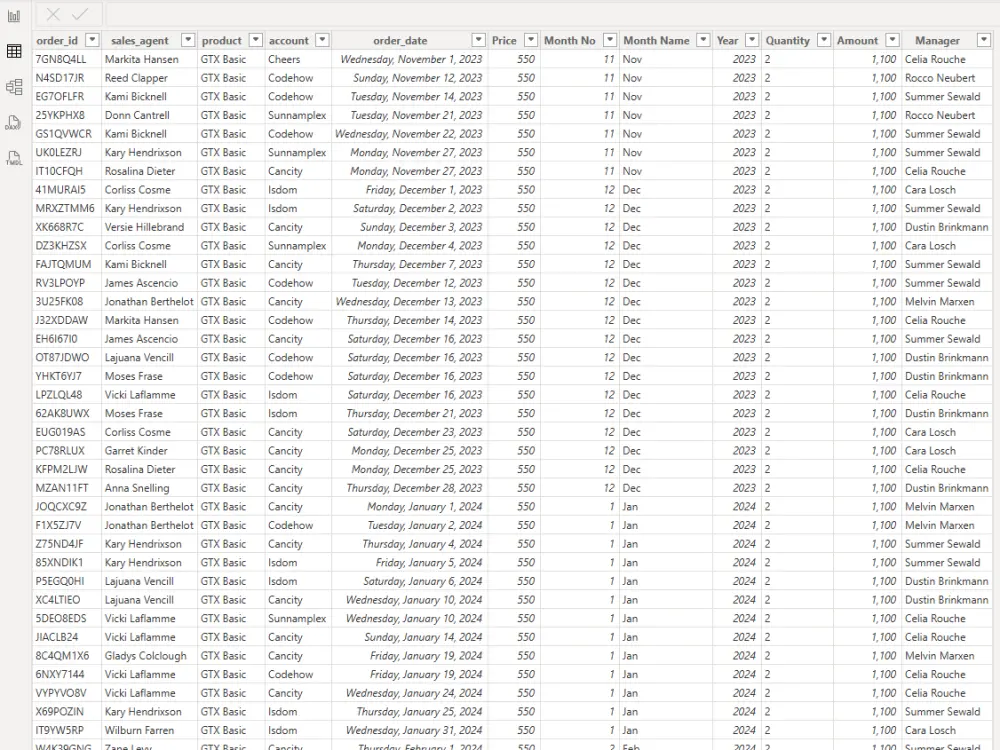
Task: Open Table view icon in sidebar
Action: pos(14,51)
